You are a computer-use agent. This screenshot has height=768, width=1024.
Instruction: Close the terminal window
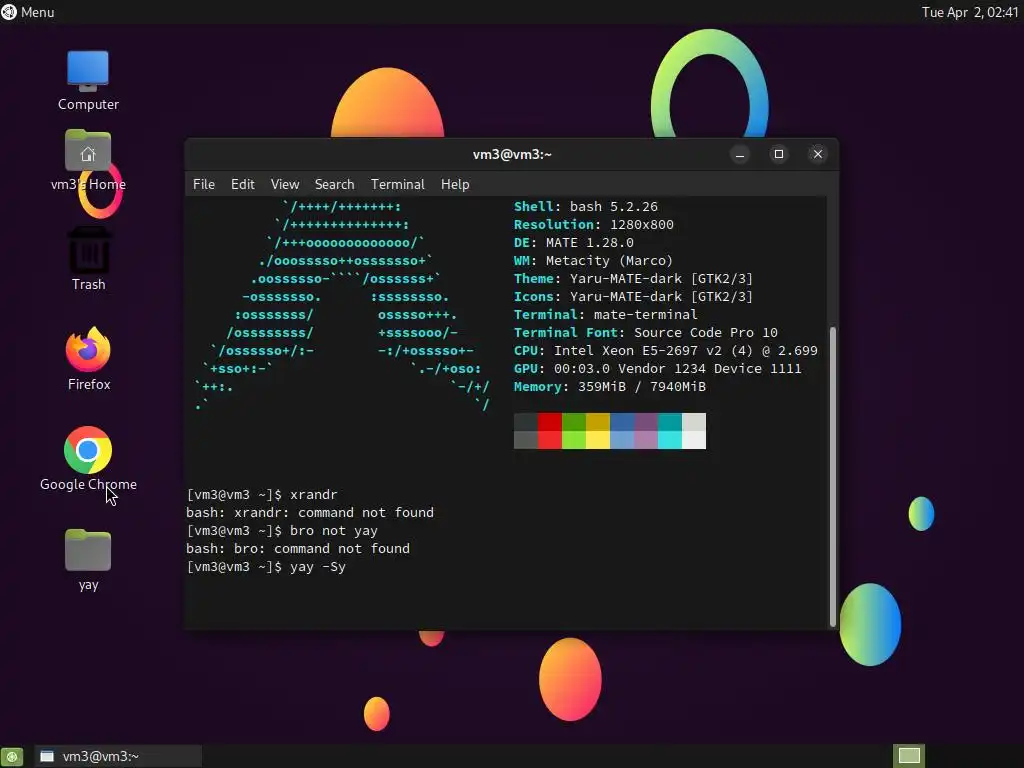point(818,154)
